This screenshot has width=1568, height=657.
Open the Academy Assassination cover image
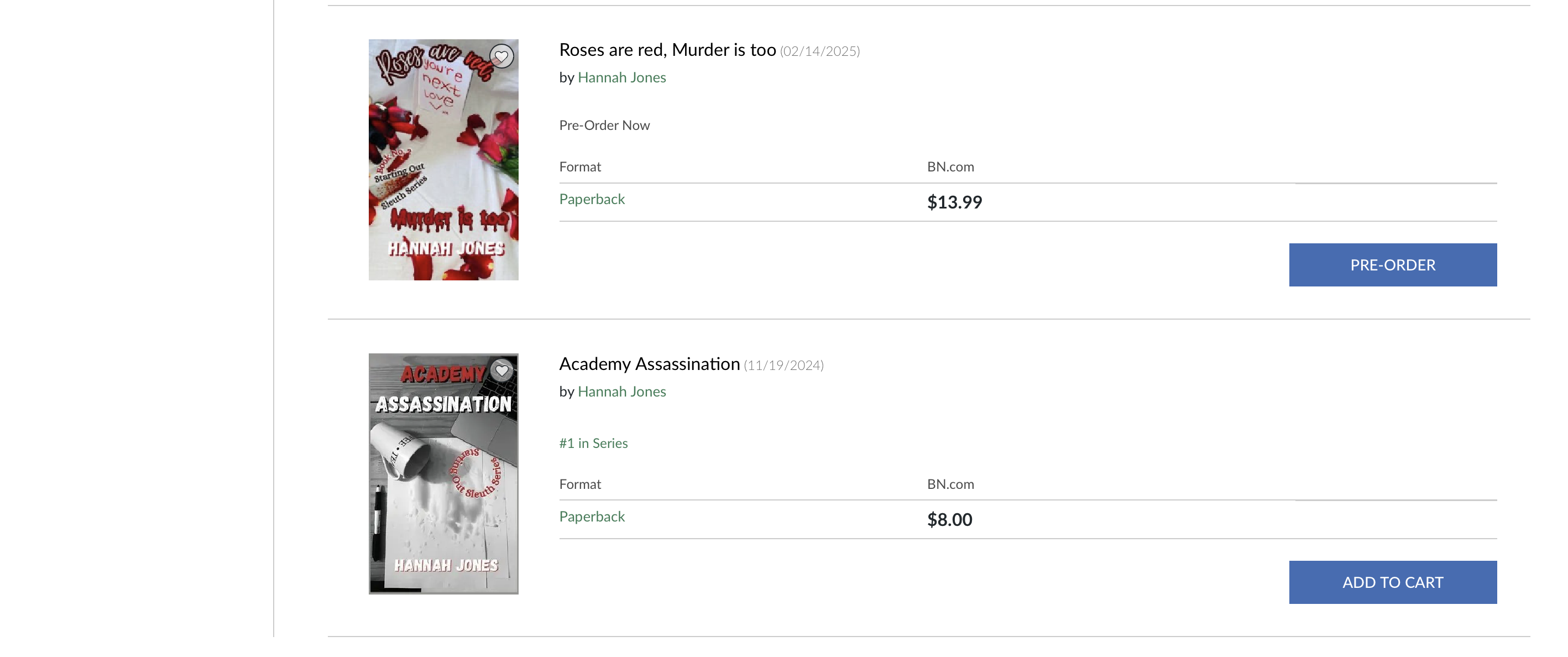443,481
